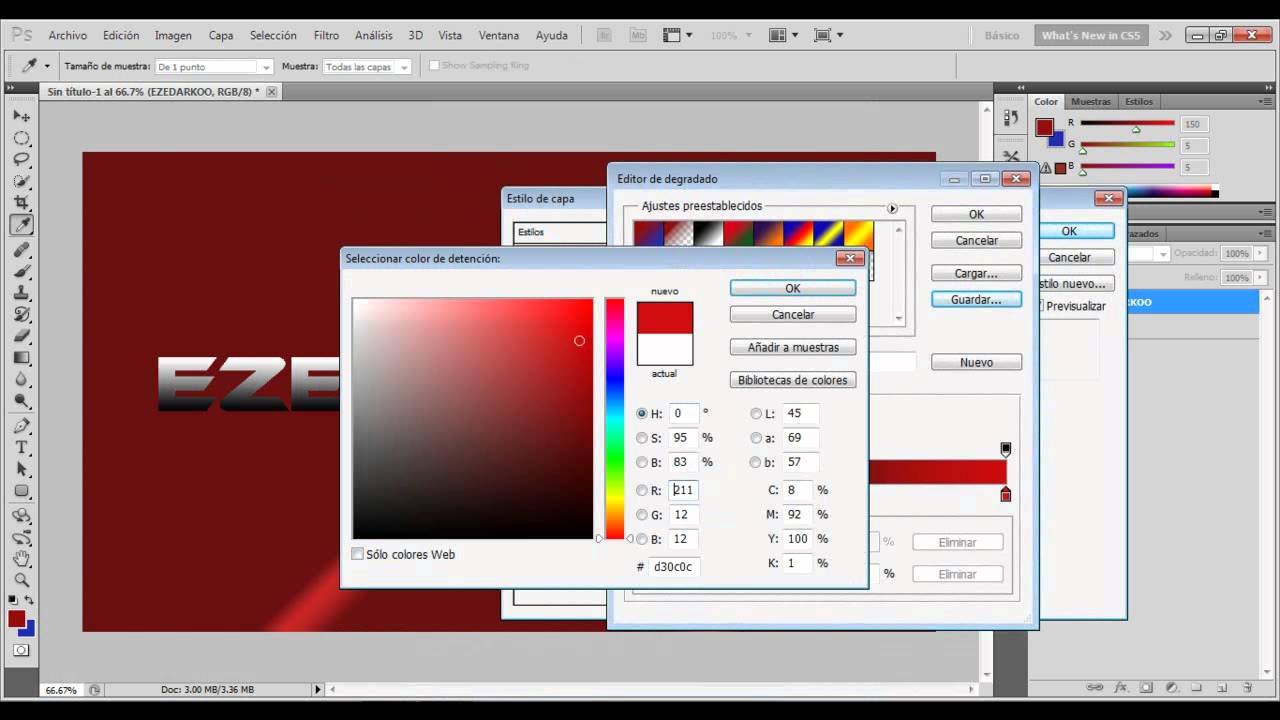The height and width of the screenshot is (720, 1280).
Task: Select the Blur tool
Action: 21,379
